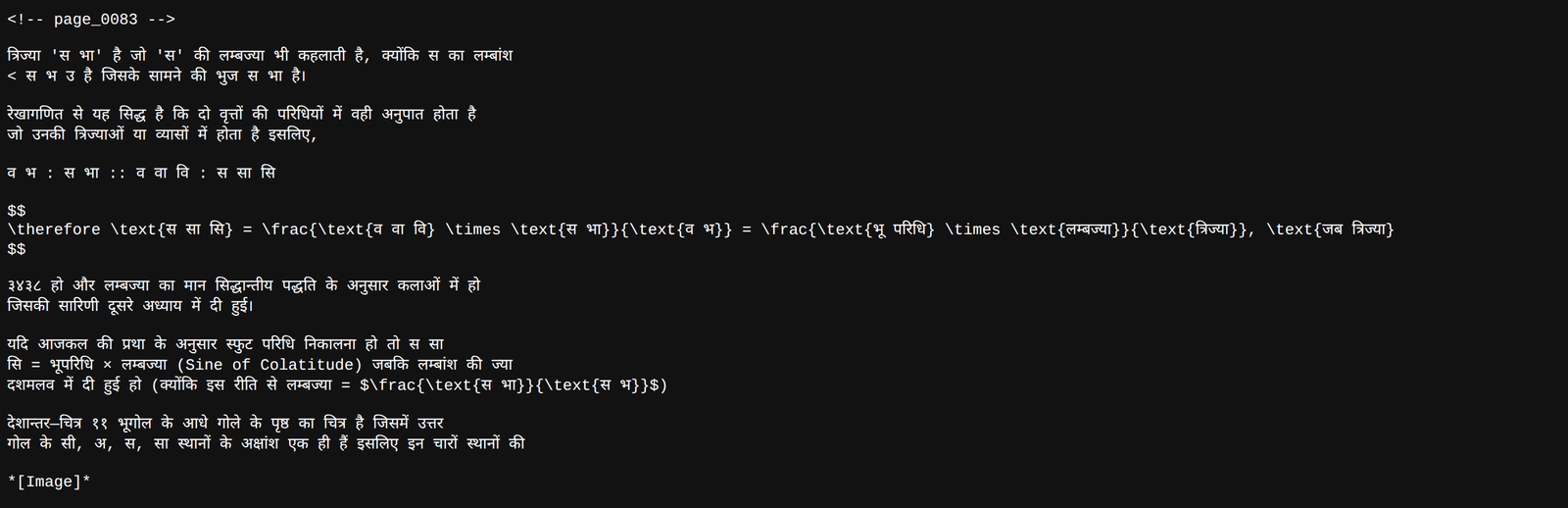
Task: Click the page_0083 comment line
Action: point(91,20)
